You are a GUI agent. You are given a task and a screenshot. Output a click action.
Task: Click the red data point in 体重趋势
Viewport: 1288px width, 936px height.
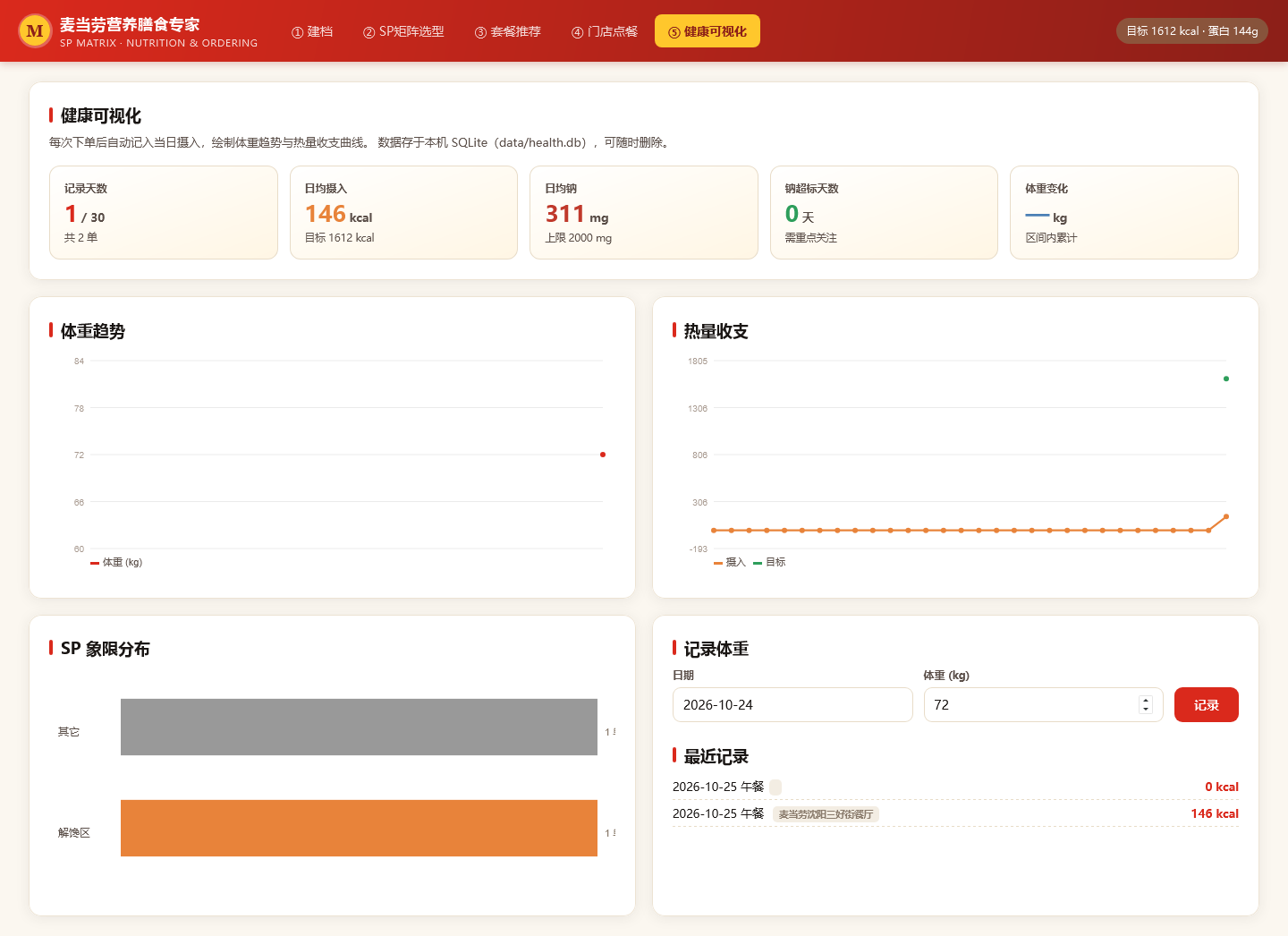tap(603, 455)
